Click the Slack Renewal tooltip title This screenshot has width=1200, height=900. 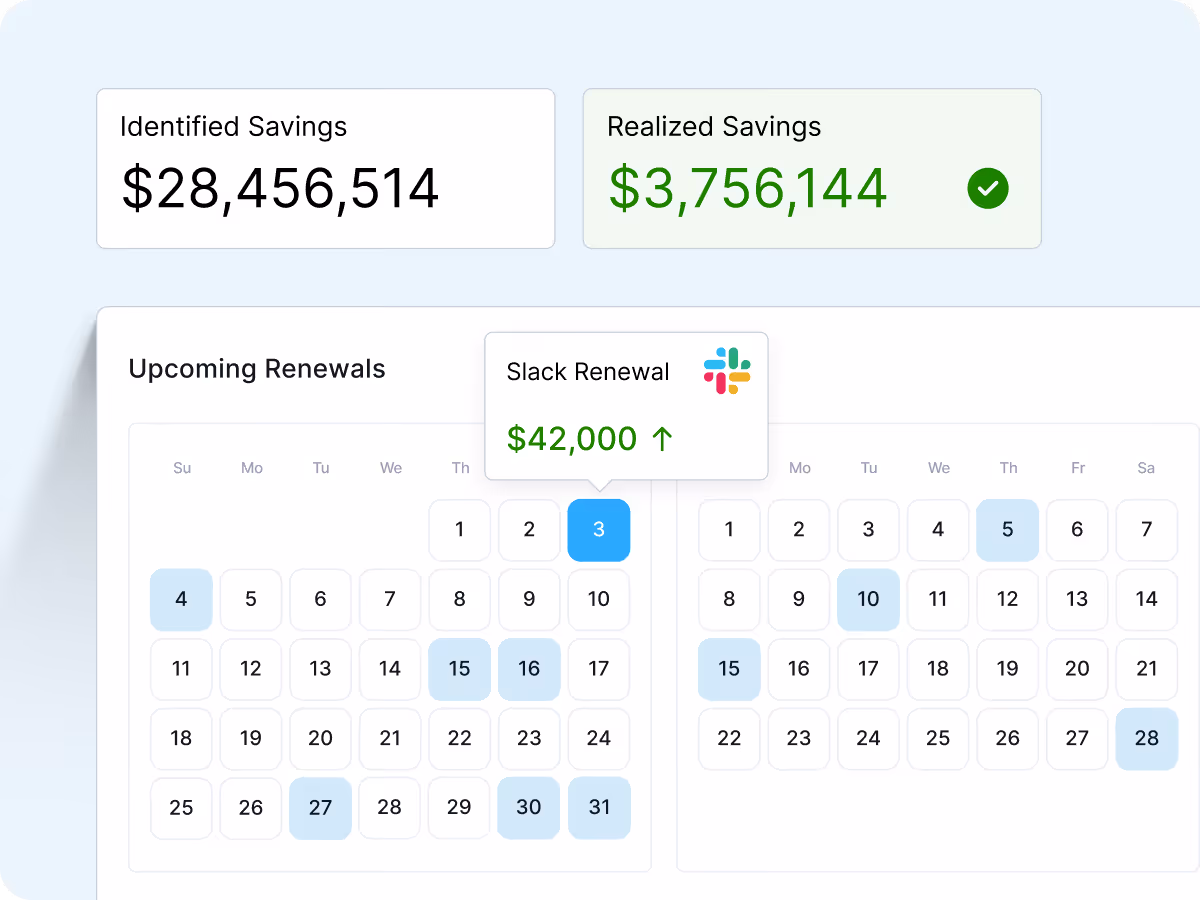[588, 372]
